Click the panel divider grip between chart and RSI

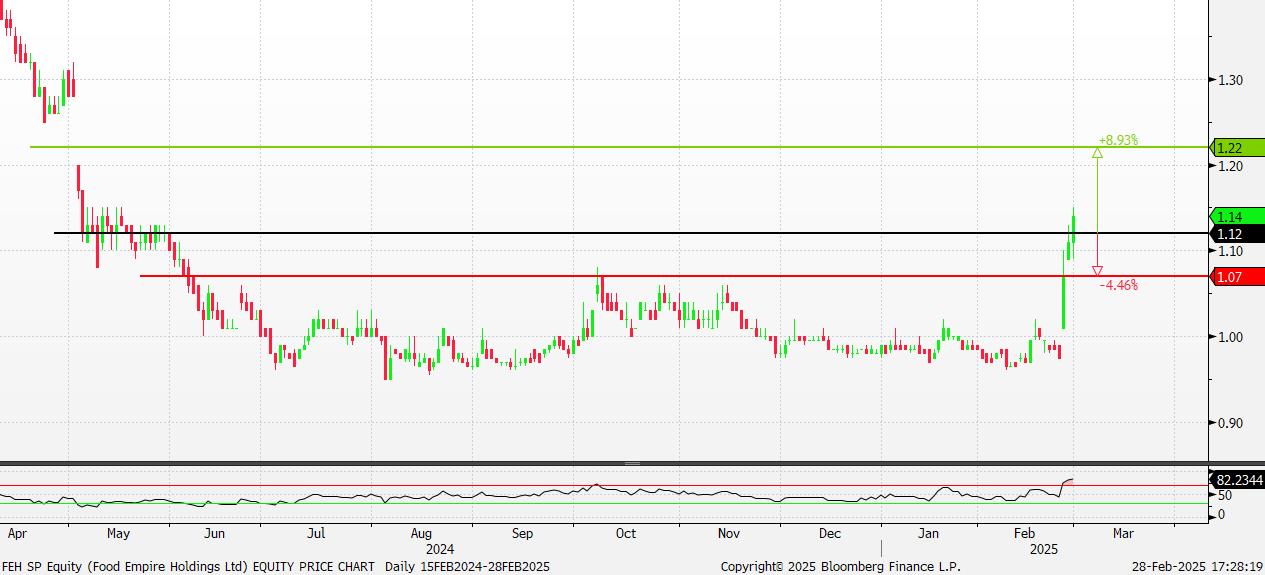632,463
